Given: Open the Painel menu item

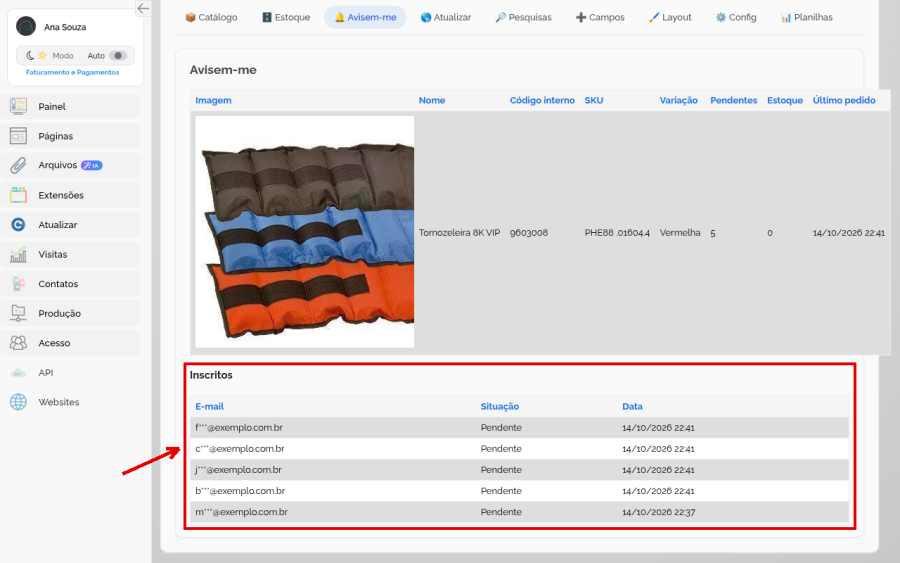Looking at the screenshot, I should click(x=71, y=106).
